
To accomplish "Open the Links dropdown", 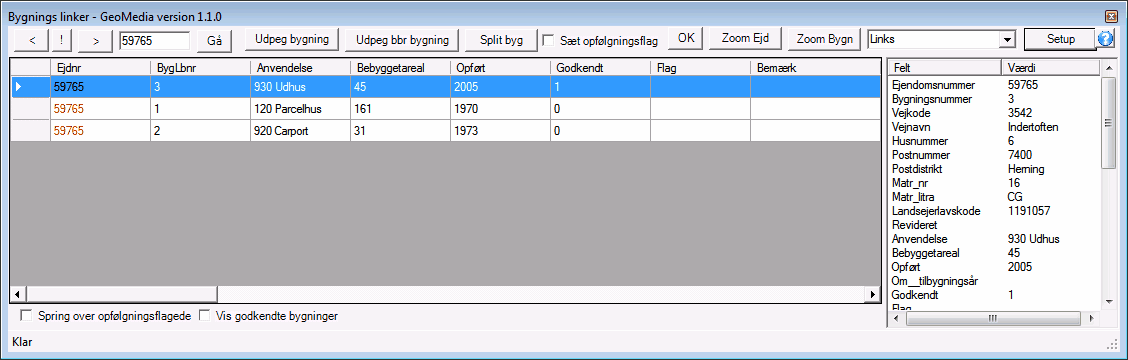I will [x=1007, y=40].
